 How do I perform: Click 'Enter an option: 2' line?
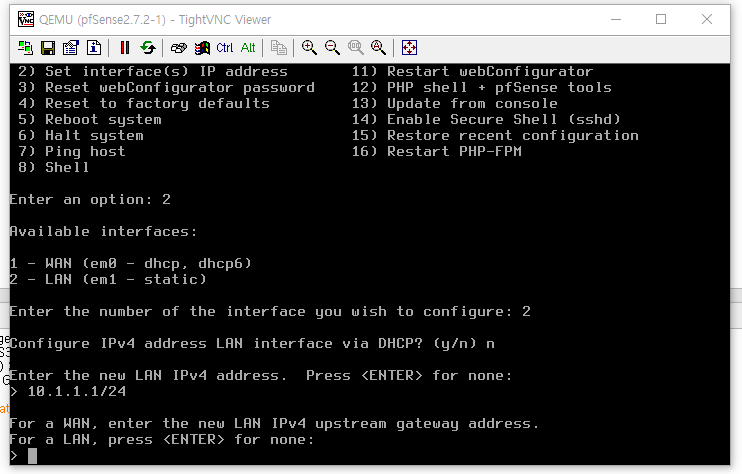coord(90,200)
